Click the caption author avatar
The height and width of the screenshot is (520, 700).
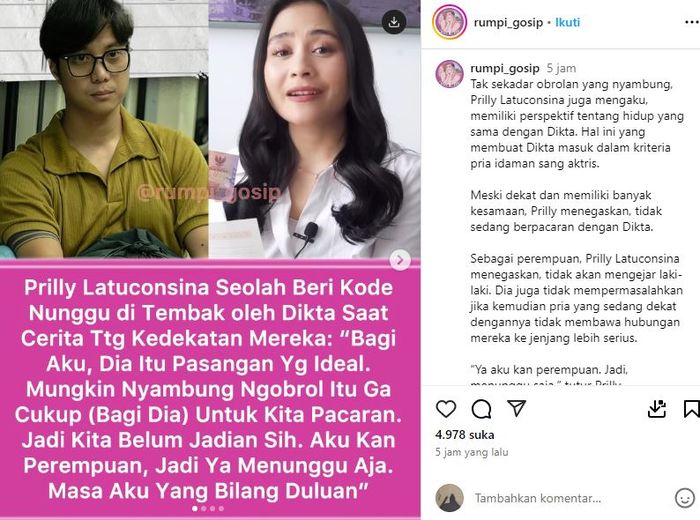point(449,74)
